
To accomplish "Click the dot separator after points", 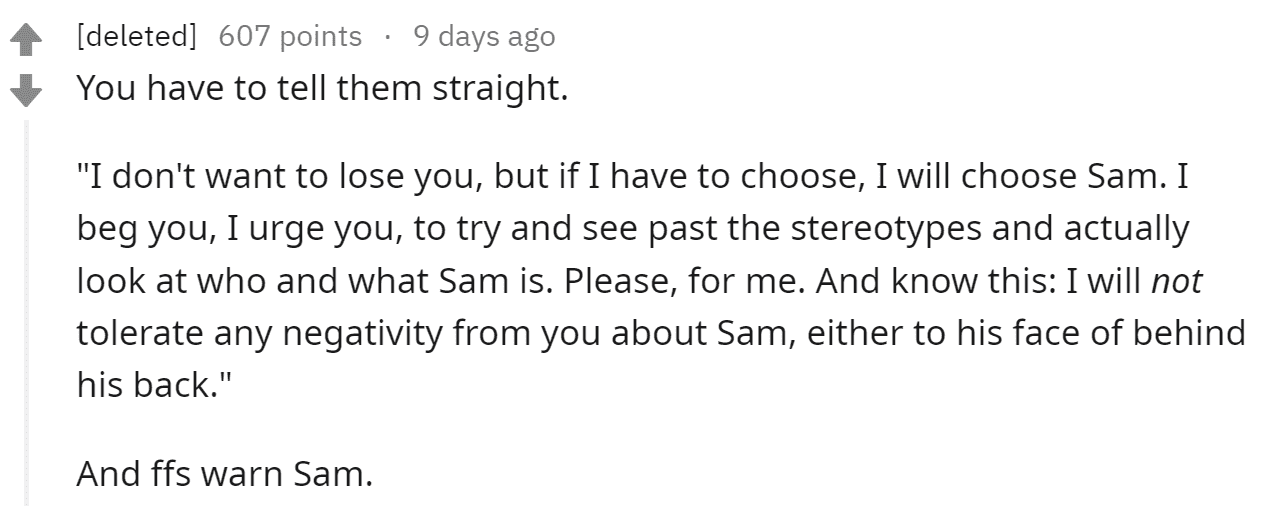I will click(x=387, y=38).
